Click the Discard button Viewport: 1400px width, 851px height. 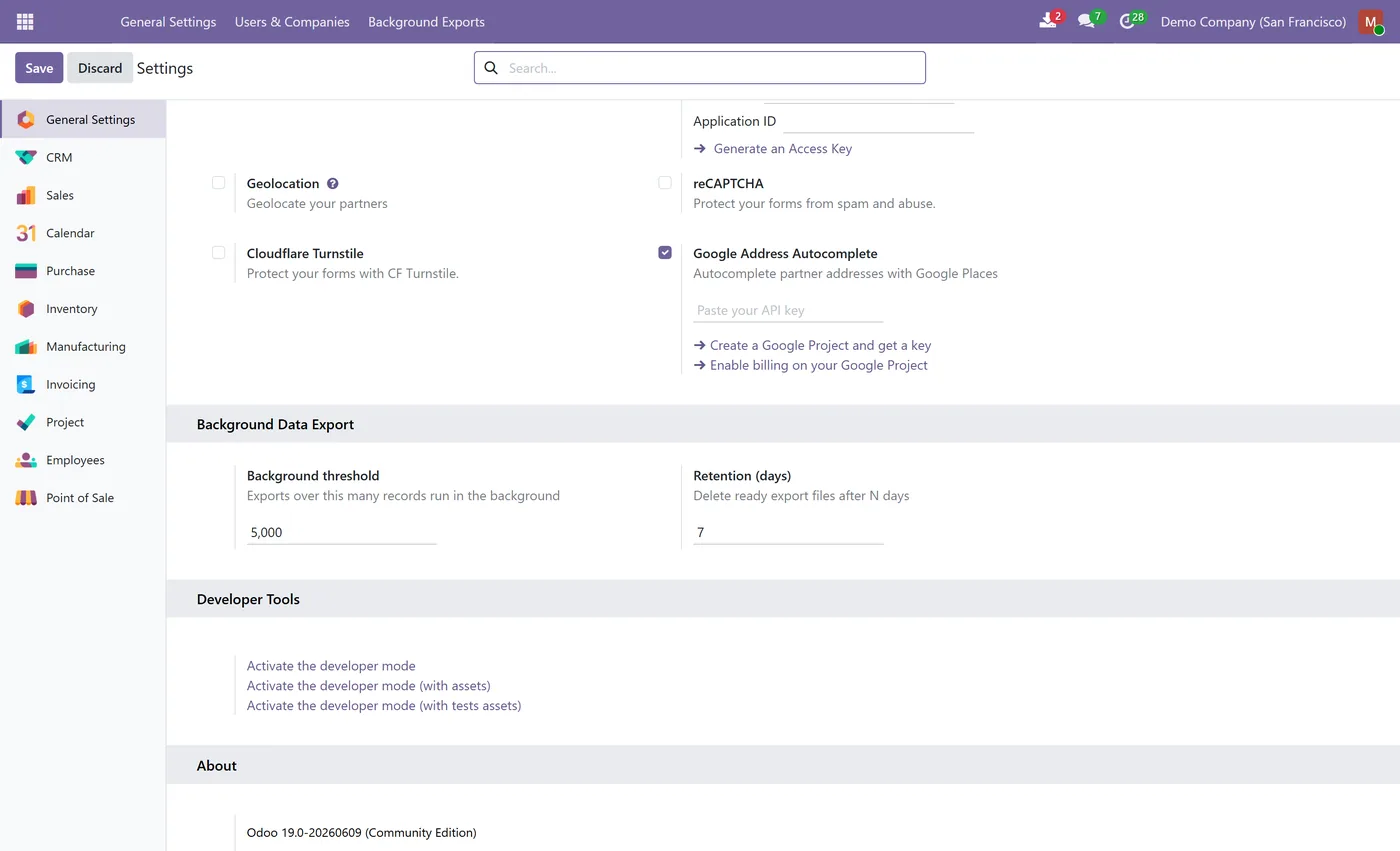point(100,68)
